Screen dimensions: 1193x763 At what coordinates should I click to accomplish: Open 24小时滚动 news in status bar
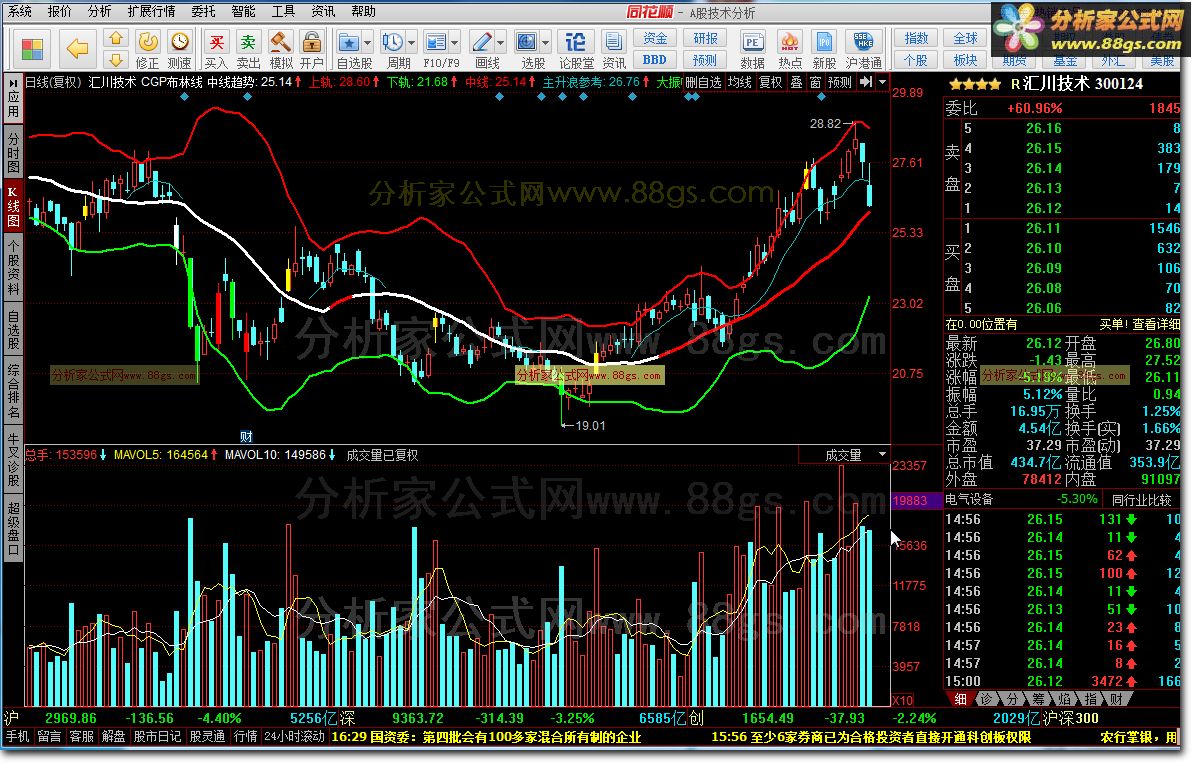click(294, 737)
